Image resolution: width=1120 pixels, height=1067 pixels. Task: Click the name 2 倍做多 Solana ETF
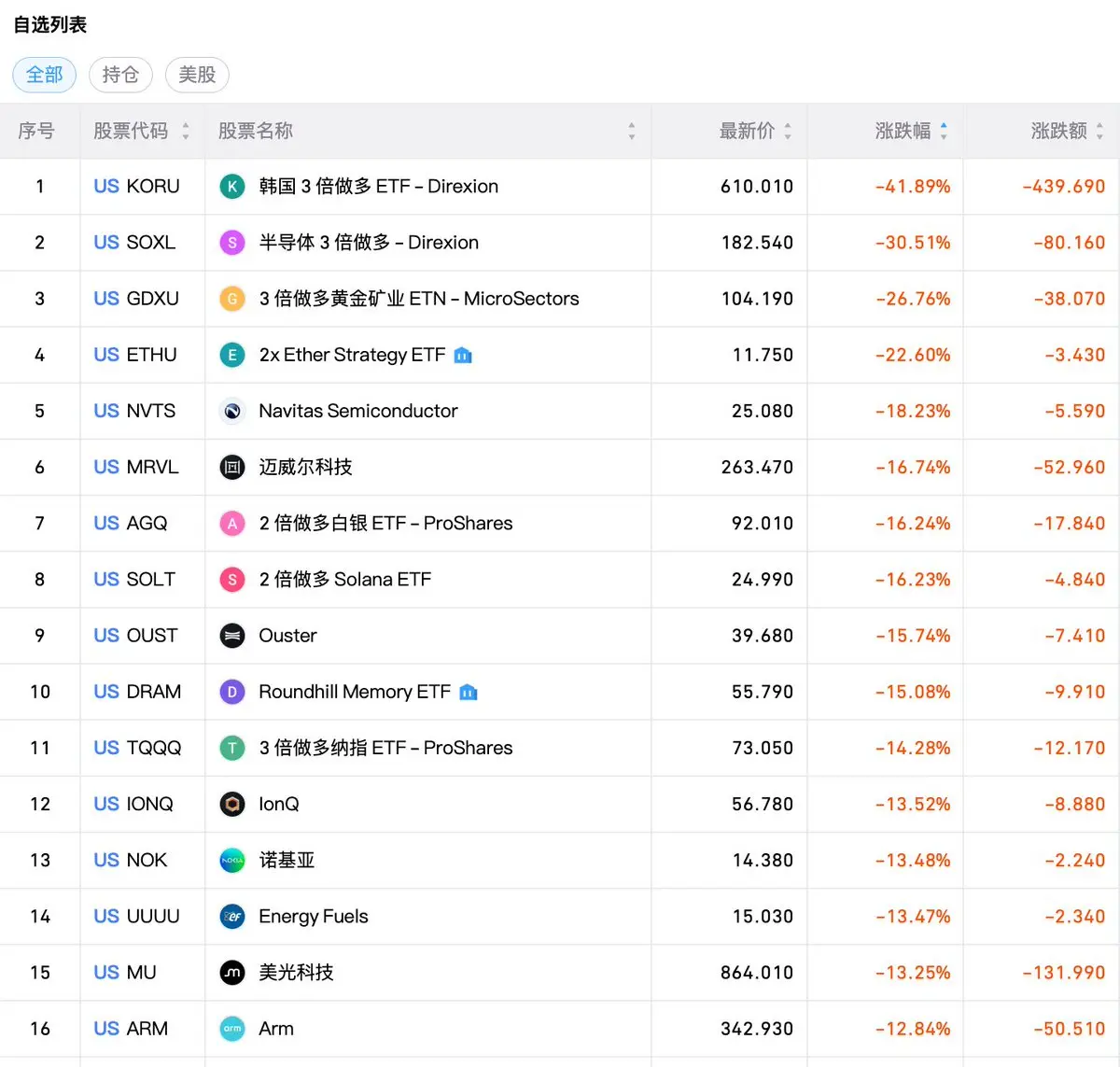coord(345,580)
